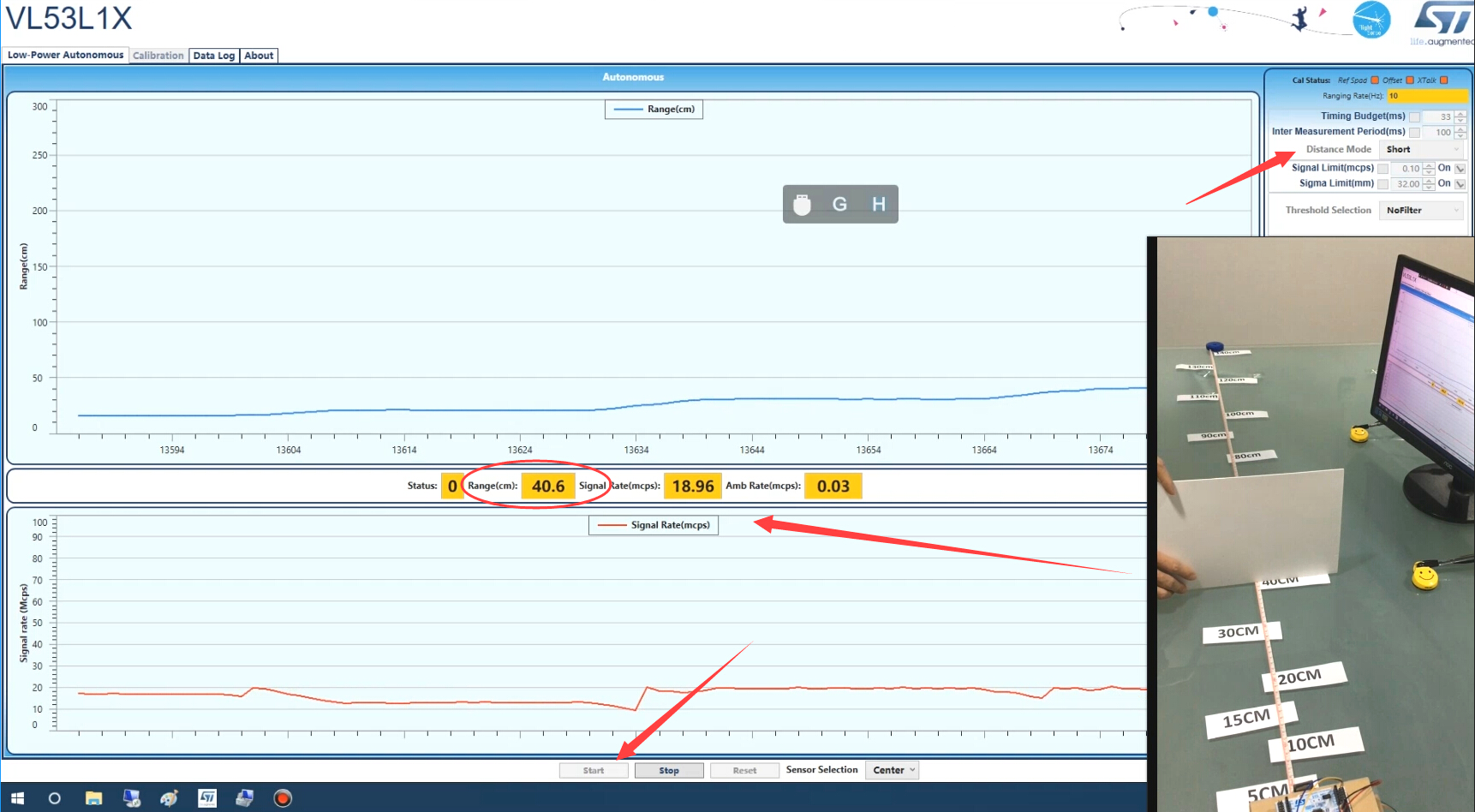The image size is (1475, 812).
Task: Click the blue FlightSense globe logo
Action: [1370, 20]
